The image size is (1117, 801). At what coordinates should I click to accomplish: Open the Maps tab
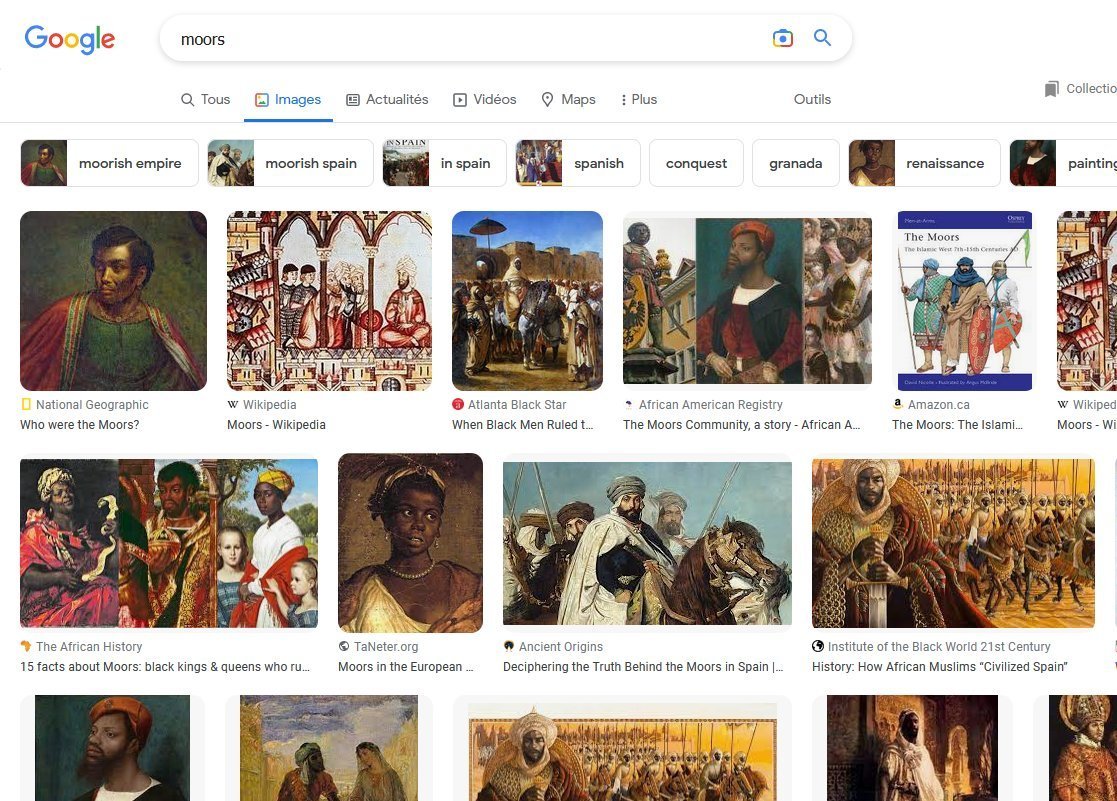[x=568, y=99]
